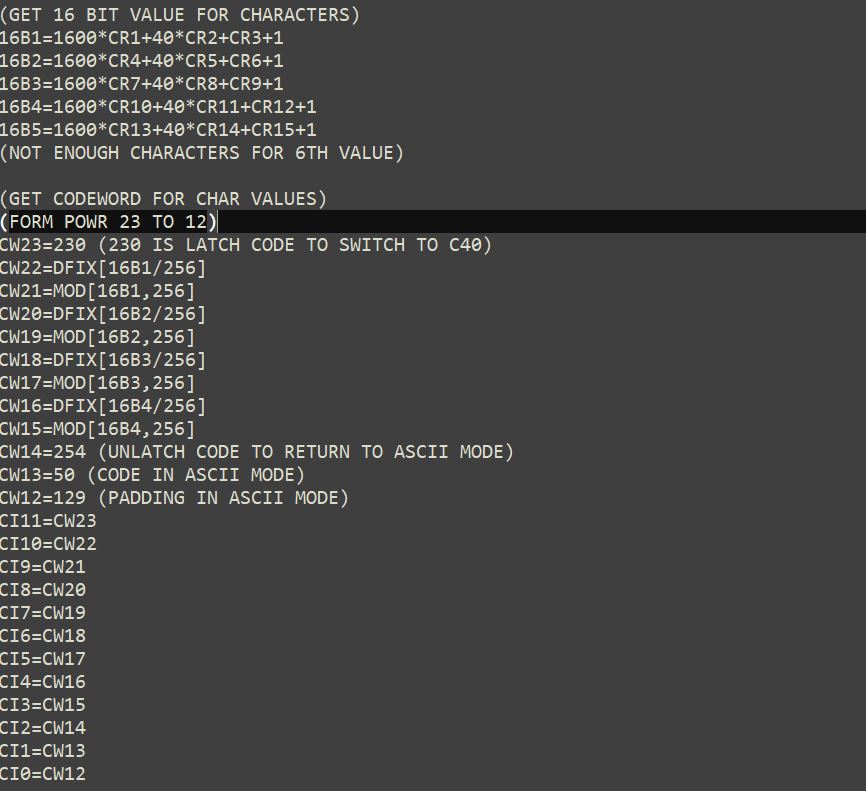Click the line 16B1=1600*CR1+40*CR2+CR3+1
The width and height of the screenshot is (866, 791).
pos(141,38)
